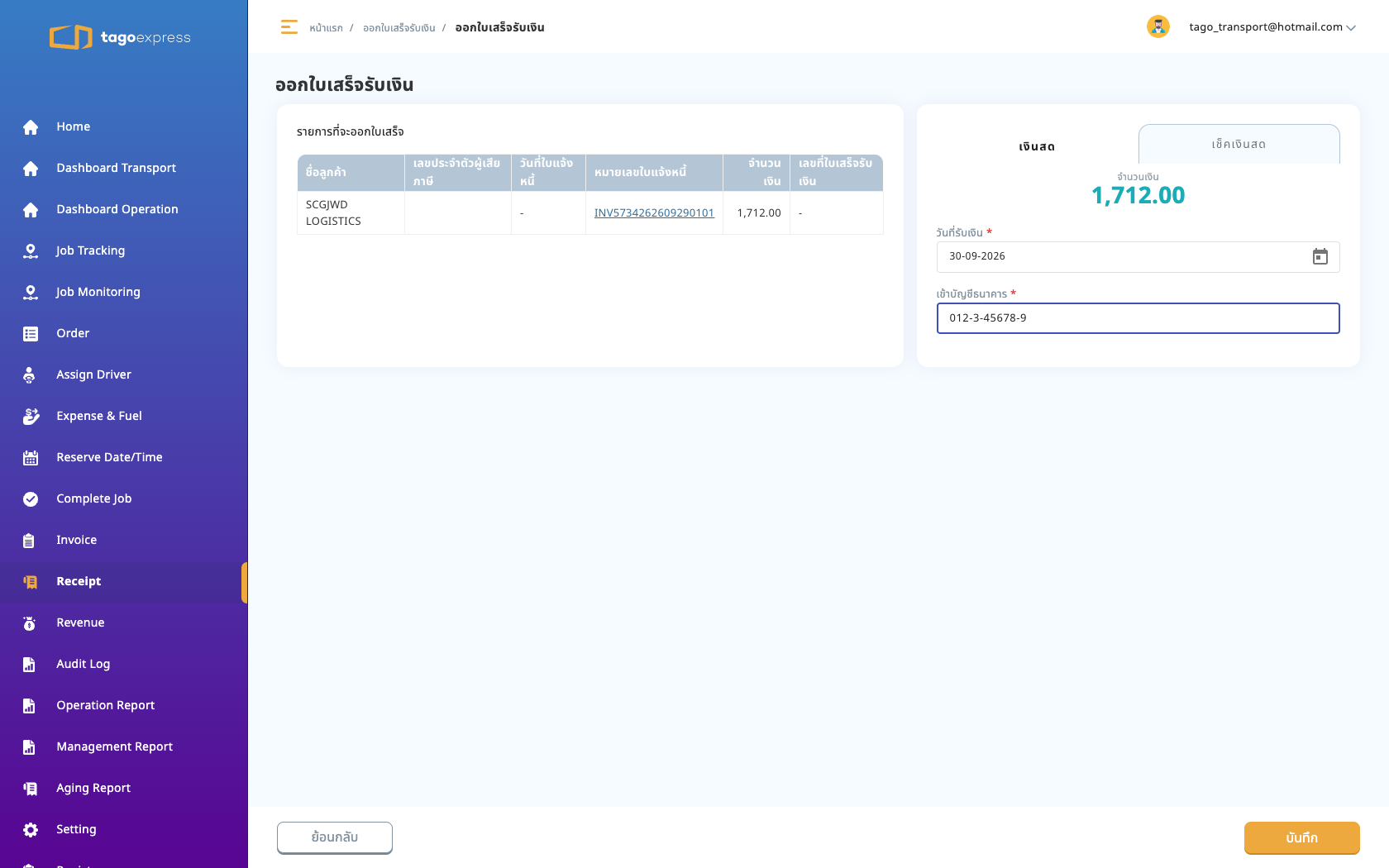Screen dimensions: 1389x868
Task: Click the ย้อนกลับ back button
Action: point(335,837)
